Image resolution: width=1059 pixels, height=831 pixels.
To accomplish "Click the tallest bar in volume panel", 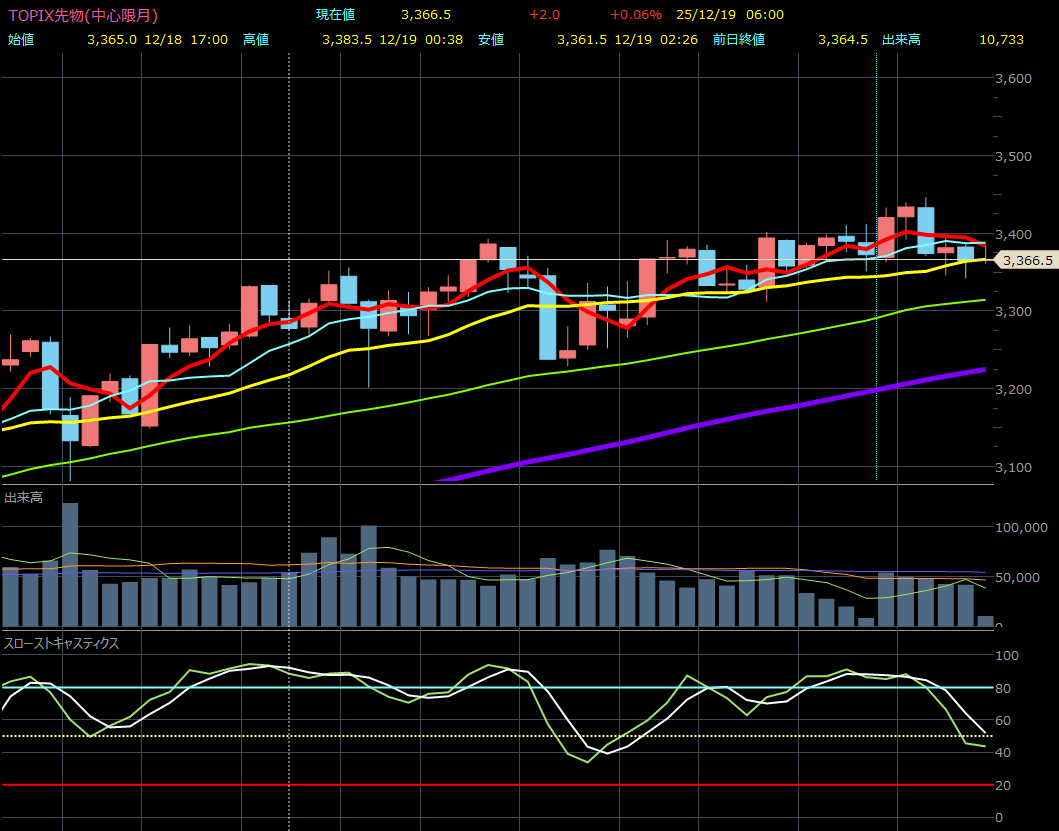I will (x=70, y=564).
